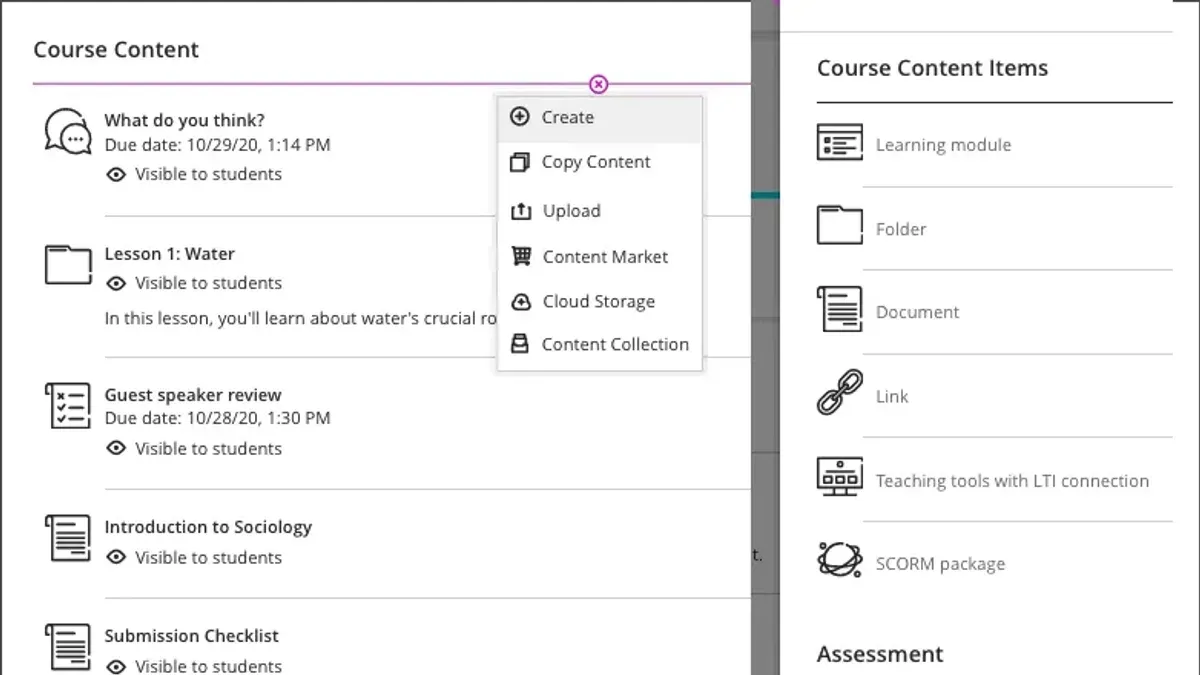The height and width of the screenshot is (675, 1200).
Task: Click the Copy Content stacked pages icon
Action: click(x=520, y=162)
